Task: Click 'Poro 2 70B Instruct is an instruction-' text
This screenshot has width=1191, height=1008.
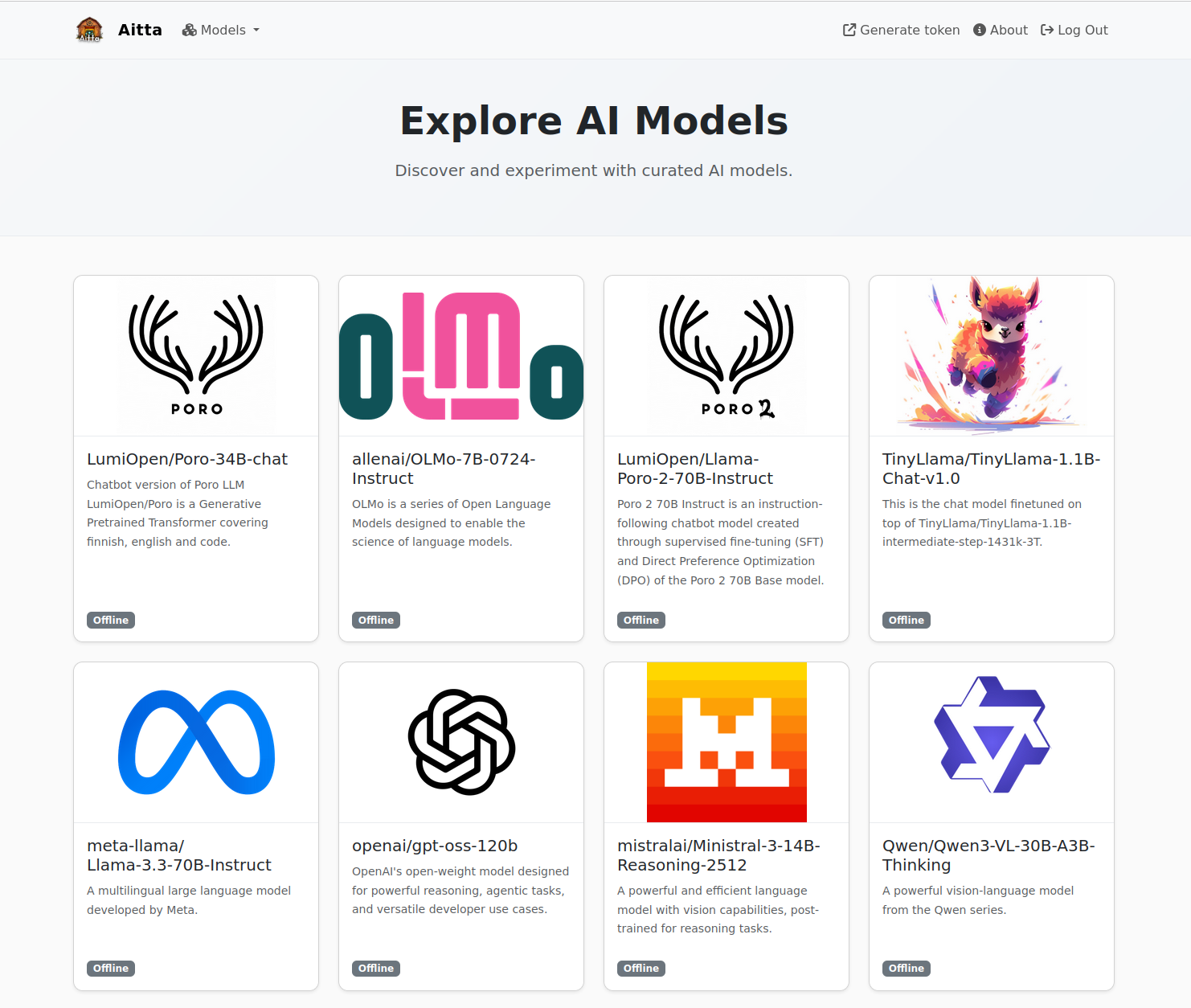Action: coord(720,504)
